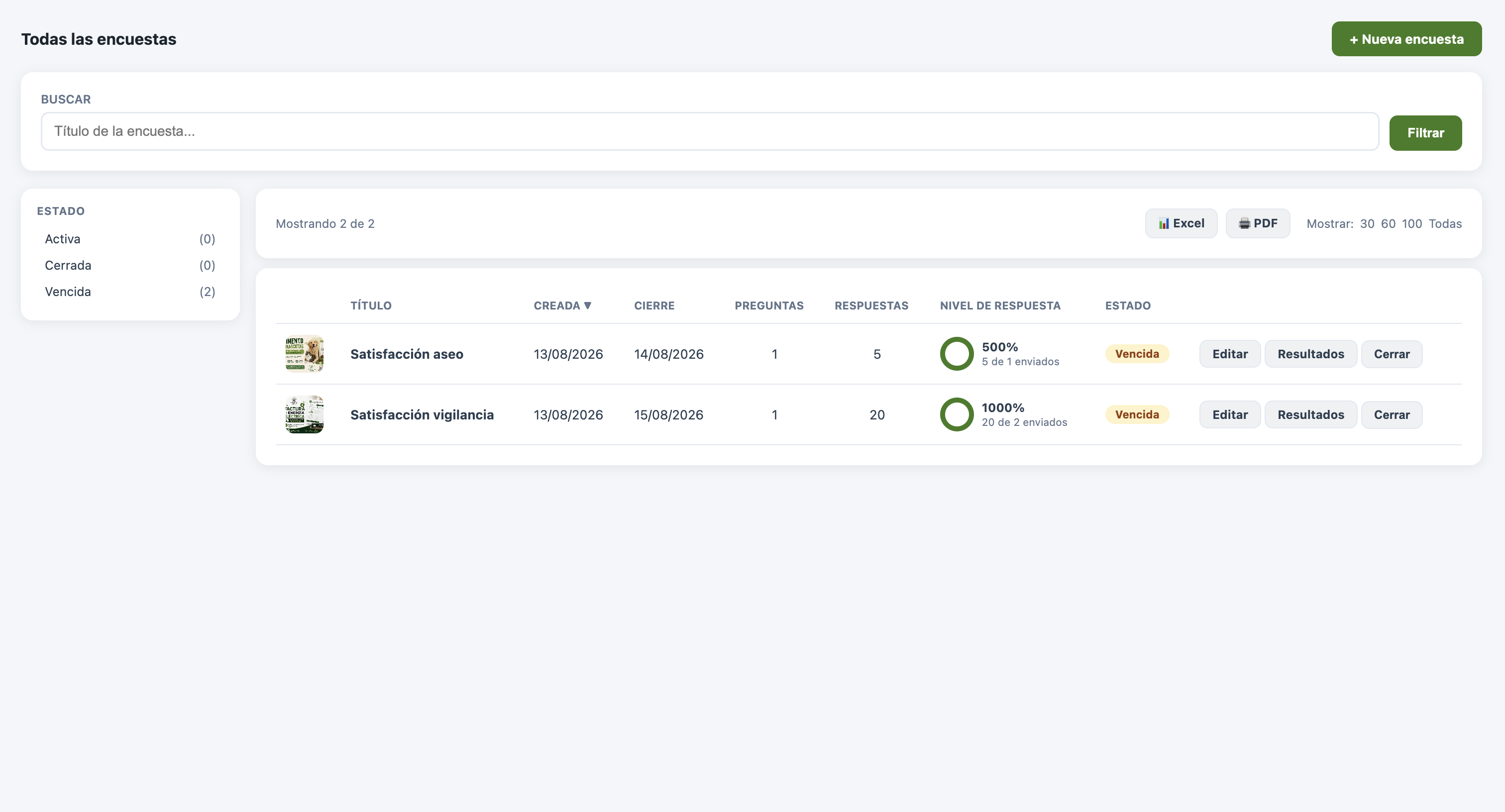This screenshot has width=1505, height=812.
Task: Click the Filtrar button
Action: tap(1425, 133)
